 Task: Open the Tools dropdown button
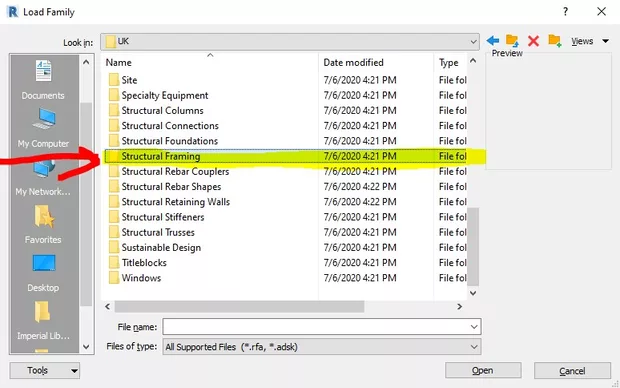(45, 371)
